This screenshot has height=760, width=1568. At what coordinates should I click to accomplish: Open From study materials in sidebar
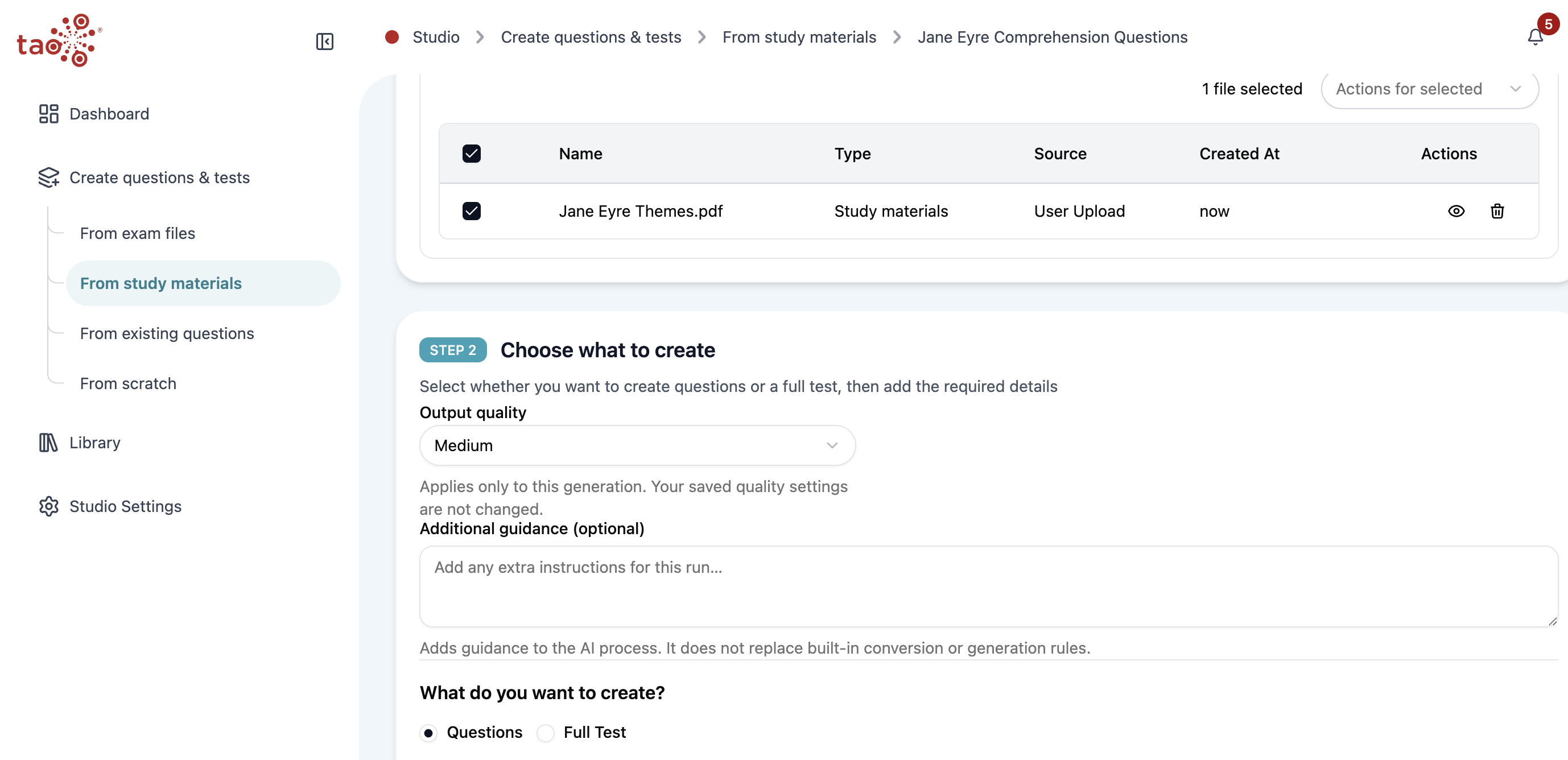click(203, 283)
